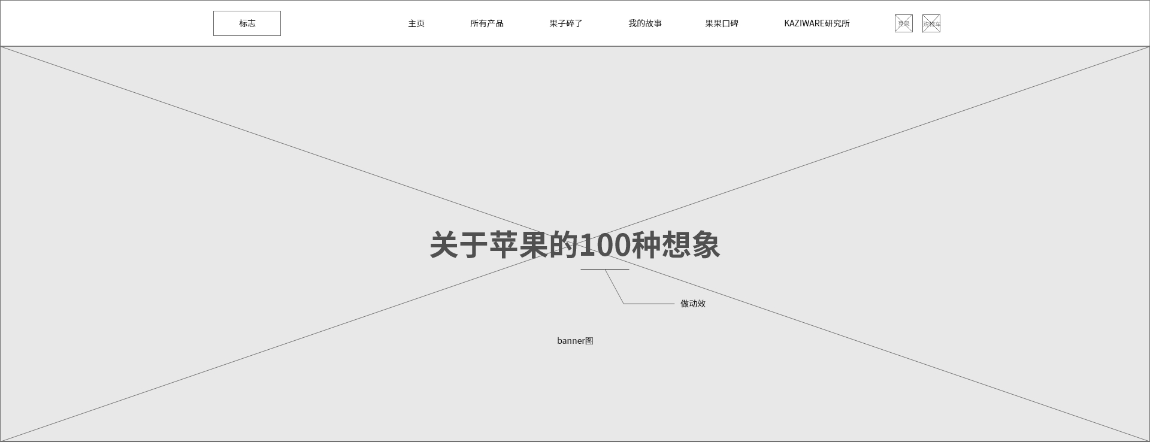The height and width of the screenshot is (443, 1150).
Task: Open the 购物车 shopping cart icon
Action: click(x=931, y=23)
